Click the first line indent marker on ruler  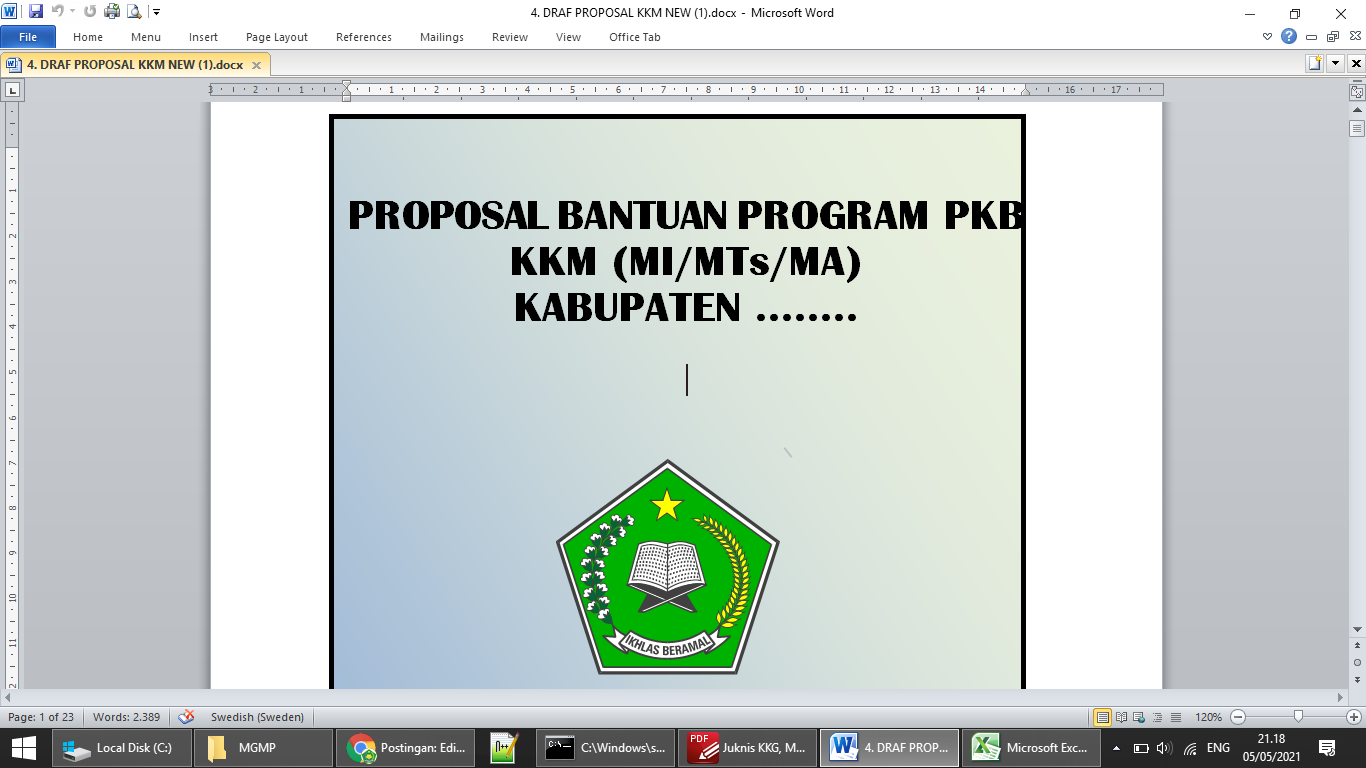tap(346, 85)
